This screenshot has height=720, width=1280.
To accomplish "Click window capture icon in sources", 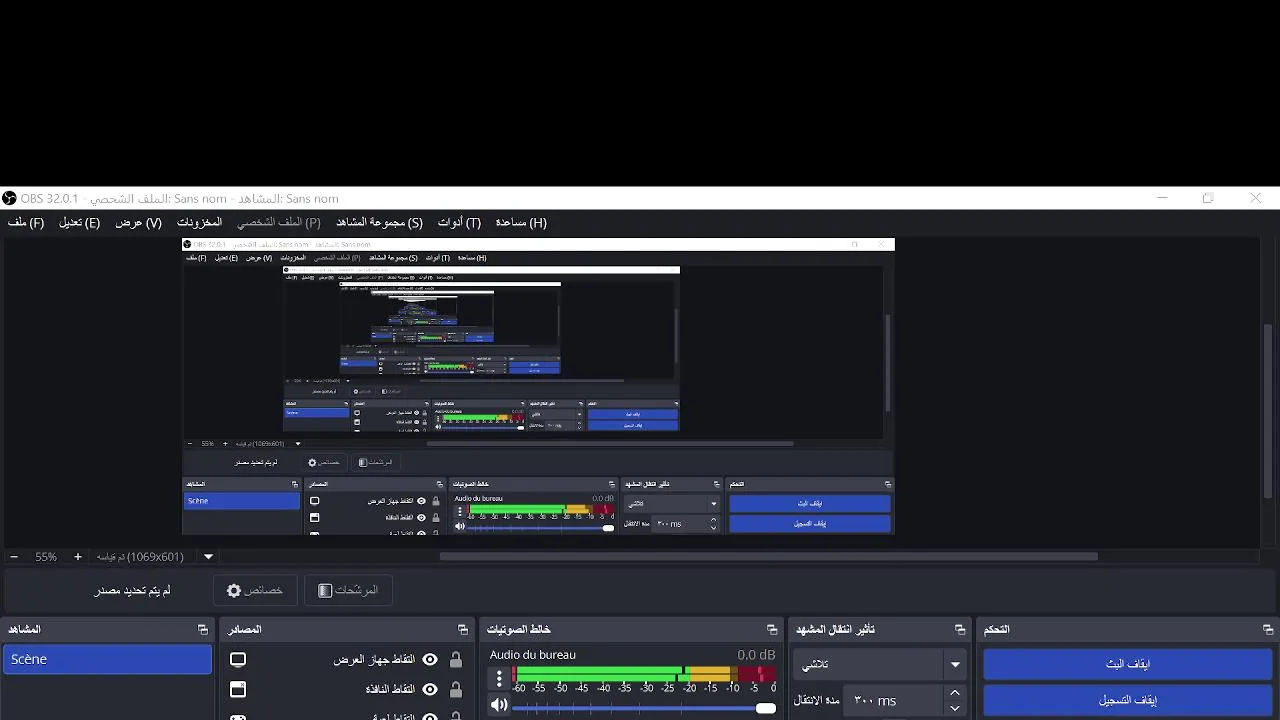I will 238,689.
